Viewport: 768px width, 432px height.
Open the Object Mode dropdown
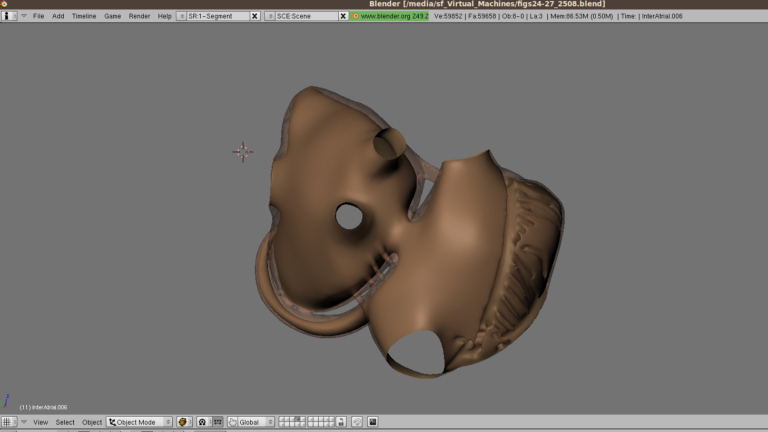pos(140,422)
